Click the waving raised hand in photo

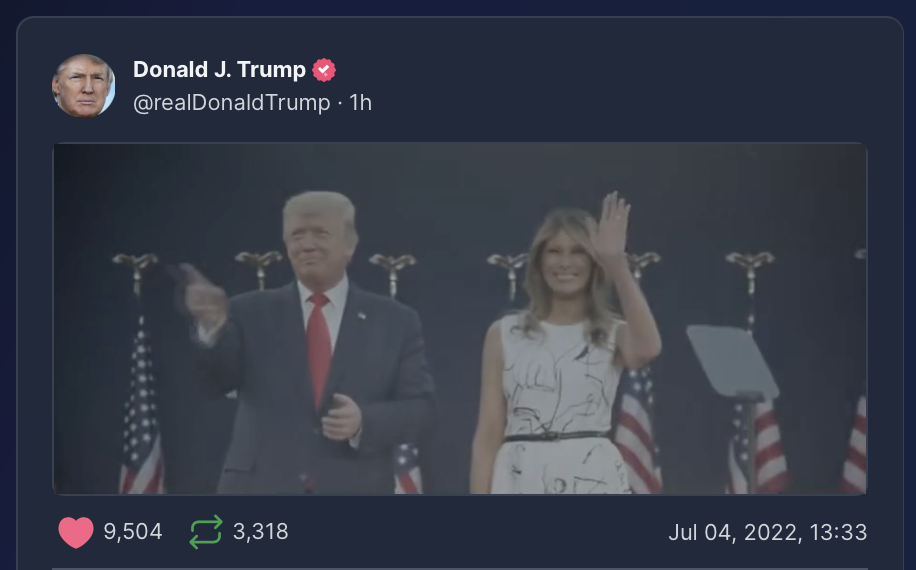pos(612,225)
